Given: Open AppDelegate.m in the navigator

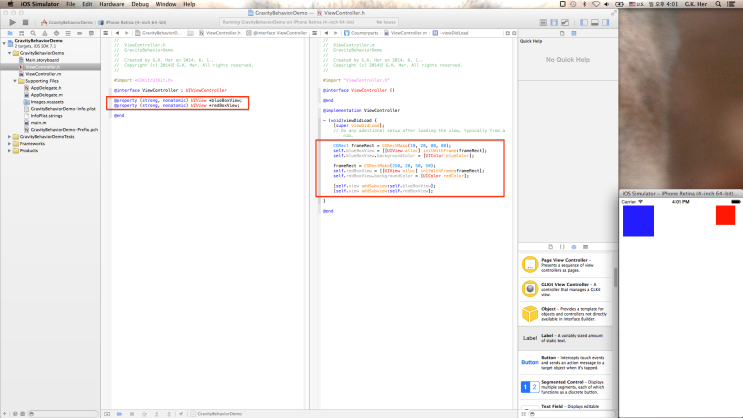Looking at the screenshot, I should [46, 94].
